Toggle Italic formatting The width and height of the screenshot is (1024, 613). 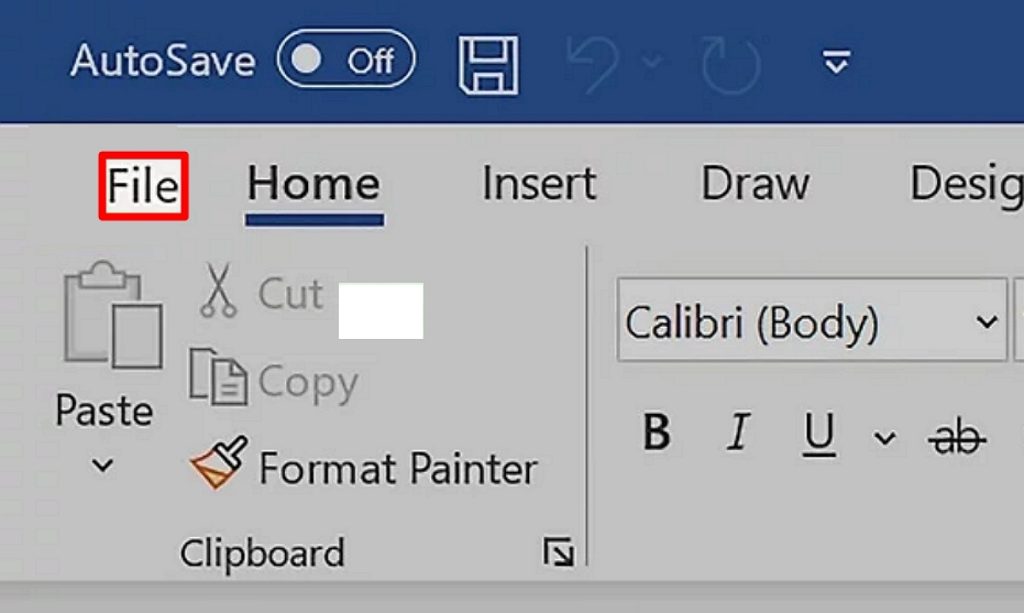738,434
